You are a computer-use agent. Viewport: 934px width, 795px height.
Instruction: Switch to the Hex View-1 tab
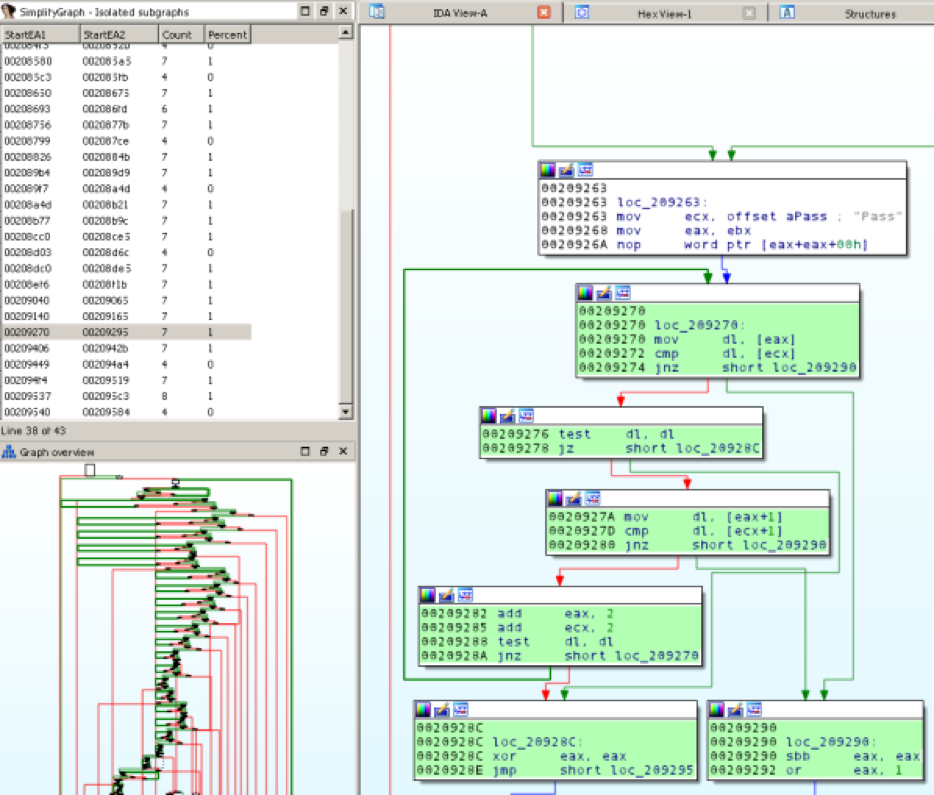click(665, 14)
